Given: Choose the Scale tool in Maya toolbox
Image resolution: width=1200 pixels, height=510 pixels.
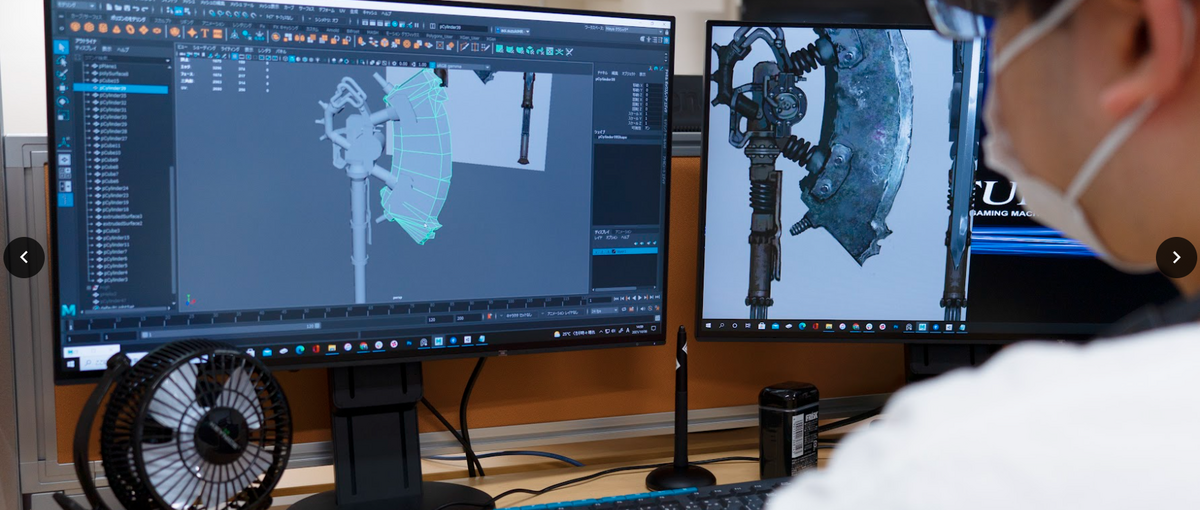Looking at the screenshot, I should click(62, 115).
